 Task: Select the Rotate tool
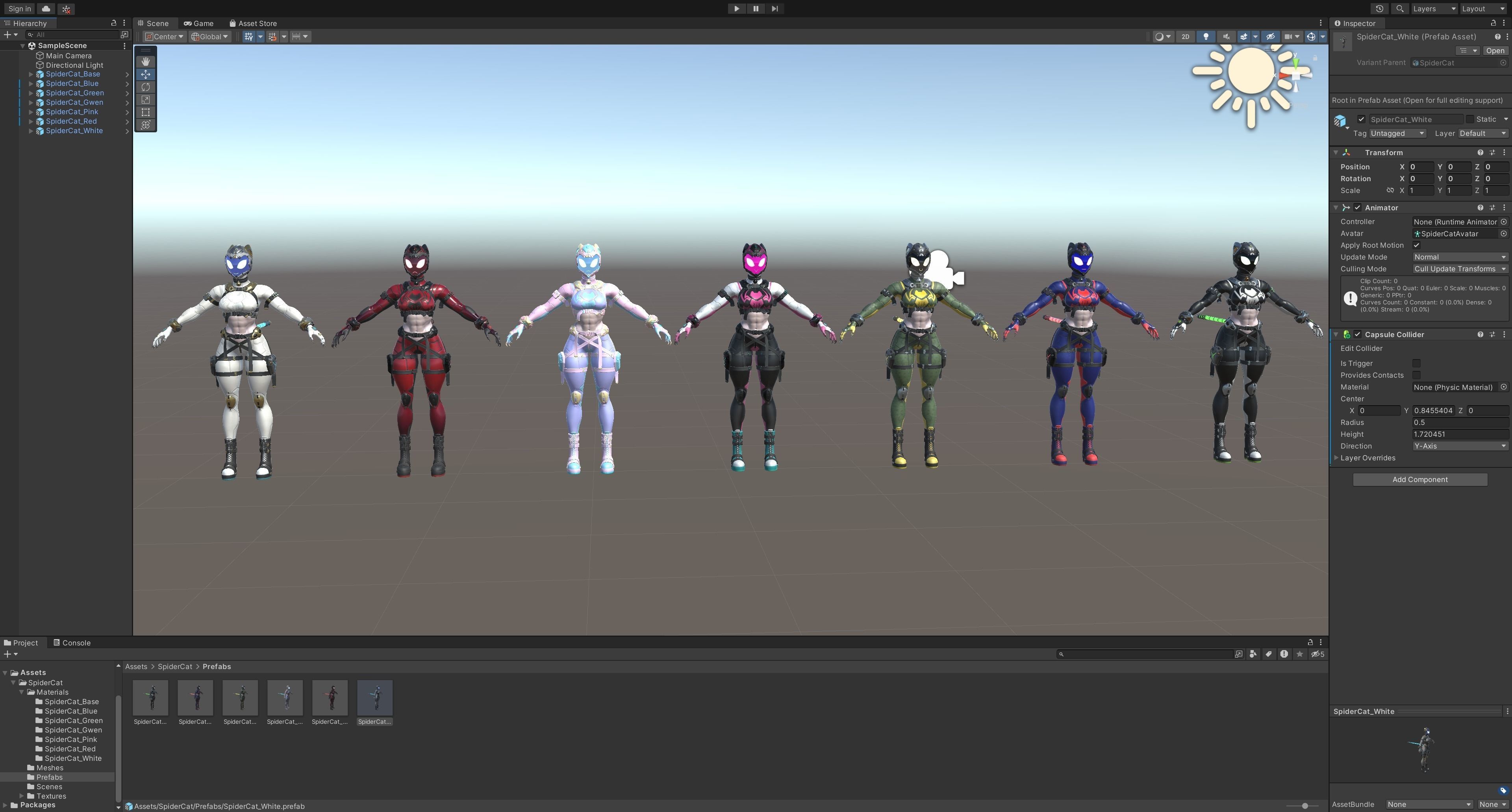click(x=146, y=87)
